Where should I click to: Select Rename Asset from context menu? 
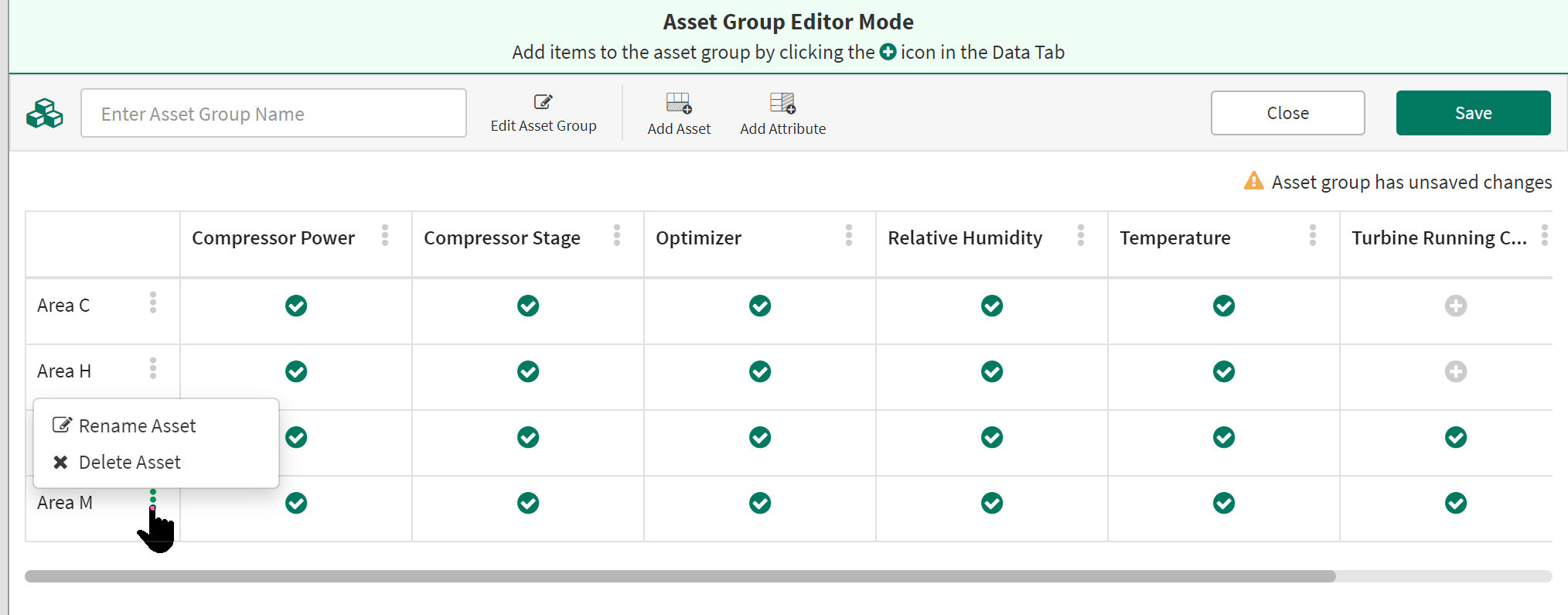point(137,425)
